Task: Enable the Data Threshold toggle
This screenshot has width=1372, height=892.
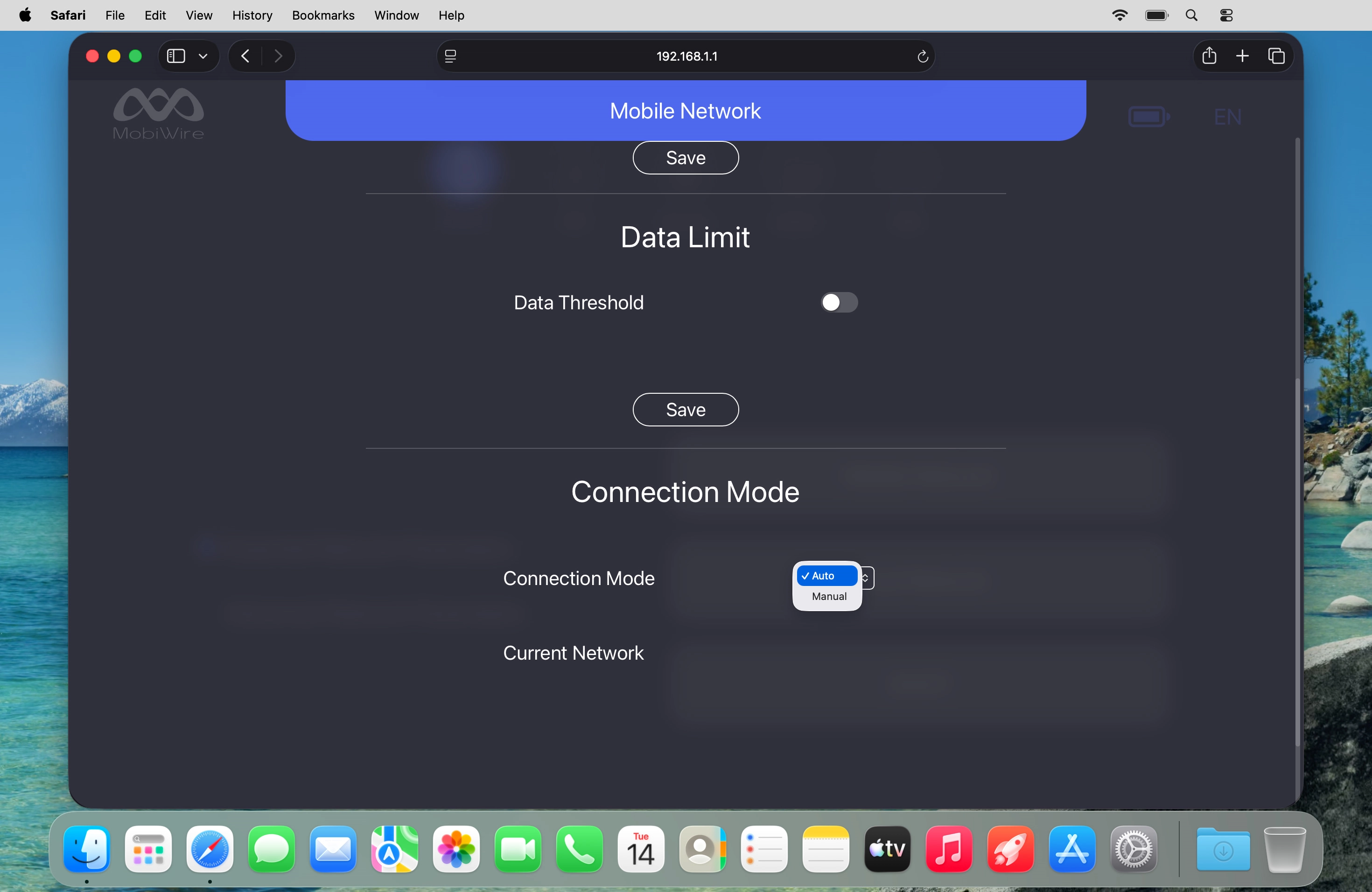Action: pos(839,302)
